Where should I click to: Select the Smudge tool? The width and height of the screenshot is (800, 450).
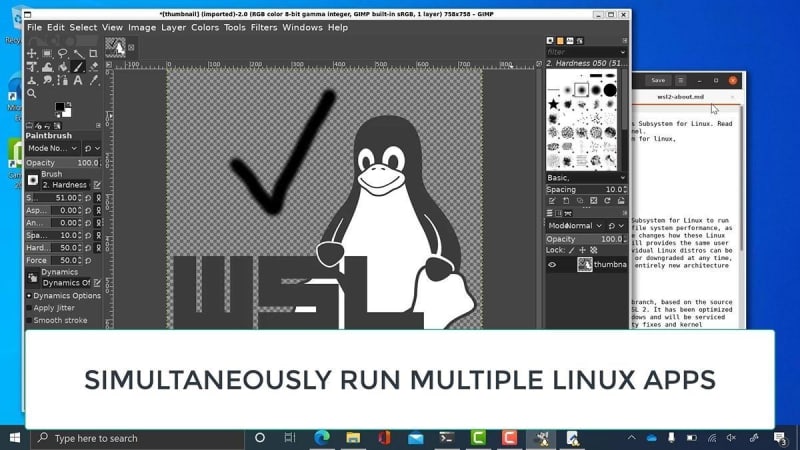coord(47,80)
